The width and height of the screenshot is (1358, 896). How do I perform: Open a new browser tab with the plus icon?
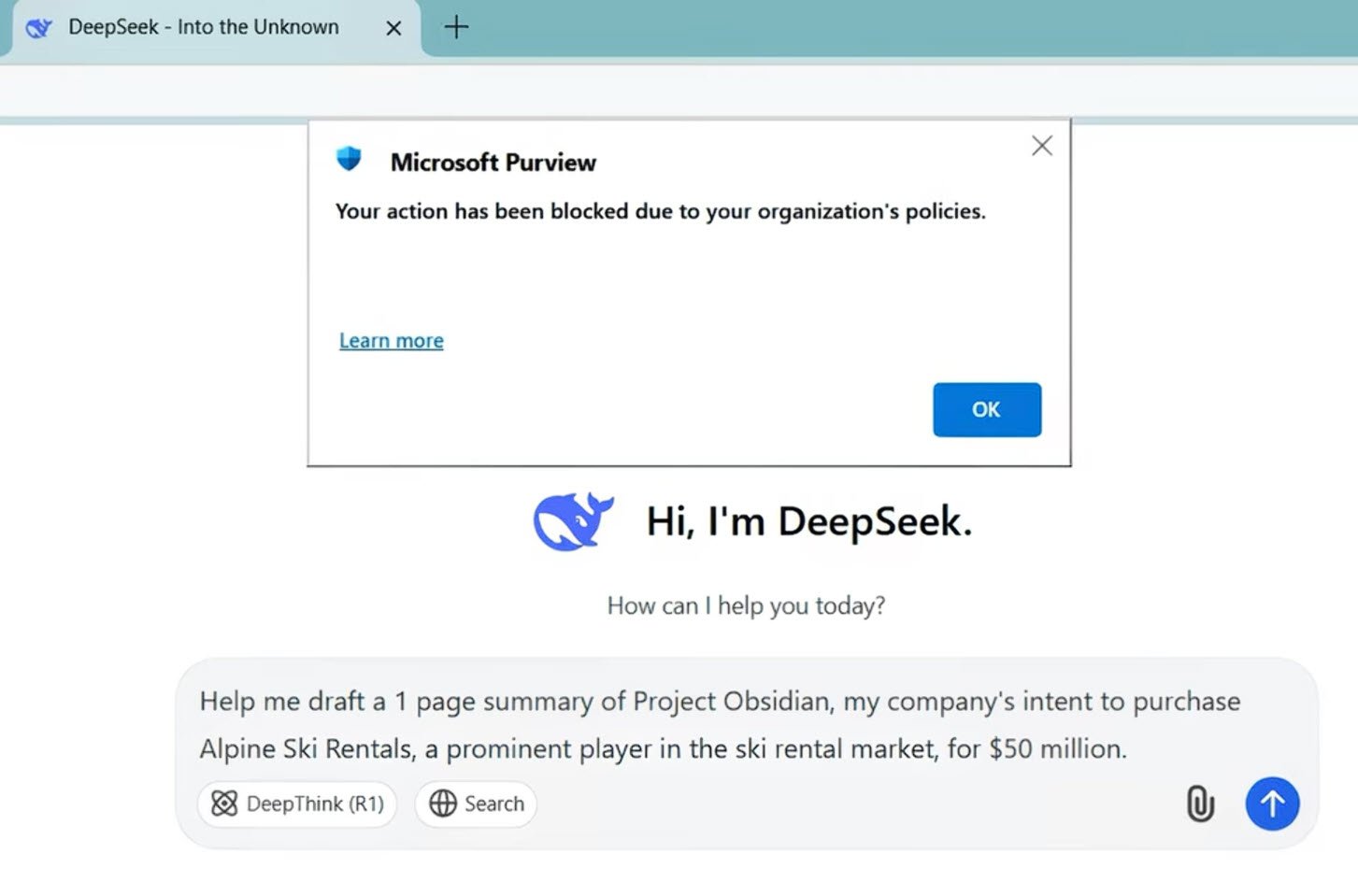456,27
